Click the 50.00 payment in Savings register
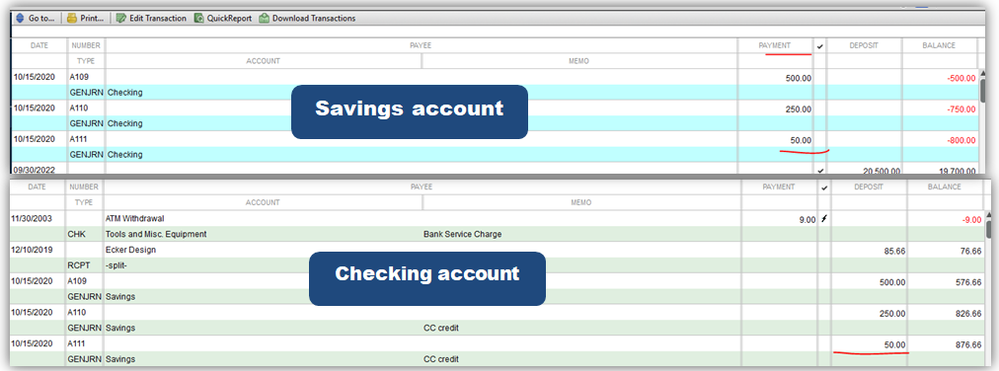The height and width of the screenshot is (371, 999). (801, 140)
